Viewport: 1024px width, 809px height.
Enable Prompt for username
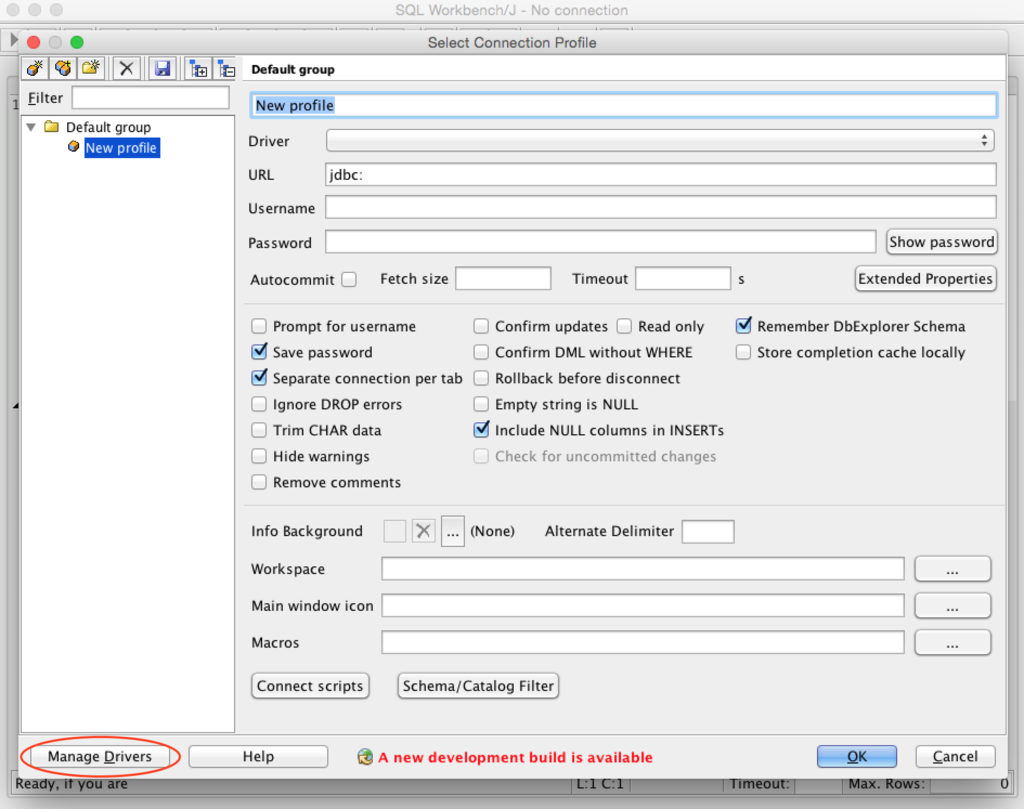tap(259, 326)
